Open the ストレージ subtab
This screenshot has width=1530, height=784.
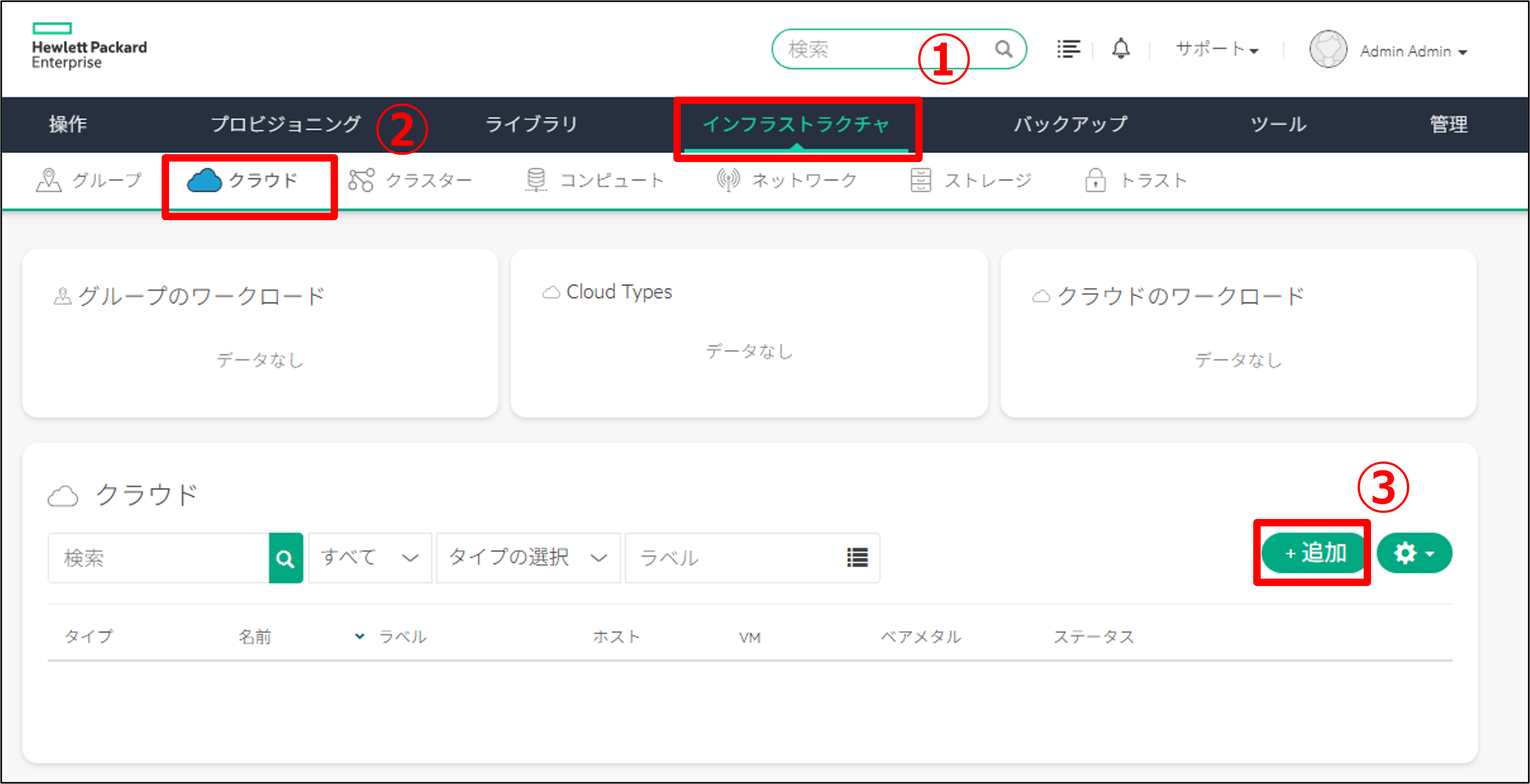(x=972, y=180)
